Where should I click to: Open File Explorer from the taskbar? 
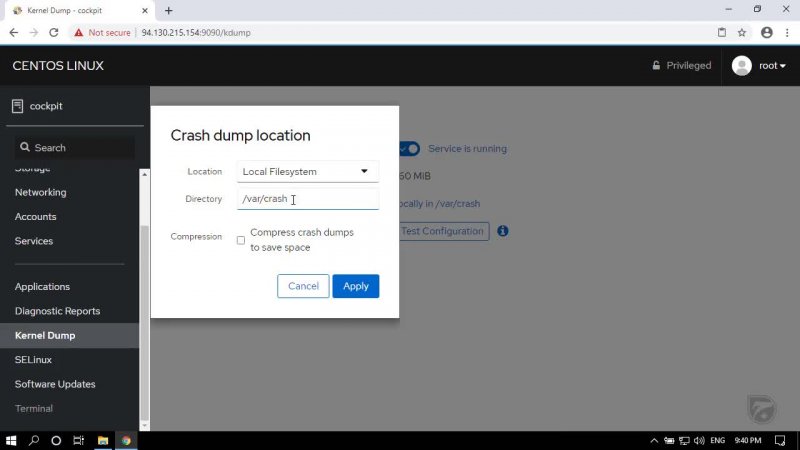coord(102,440)
